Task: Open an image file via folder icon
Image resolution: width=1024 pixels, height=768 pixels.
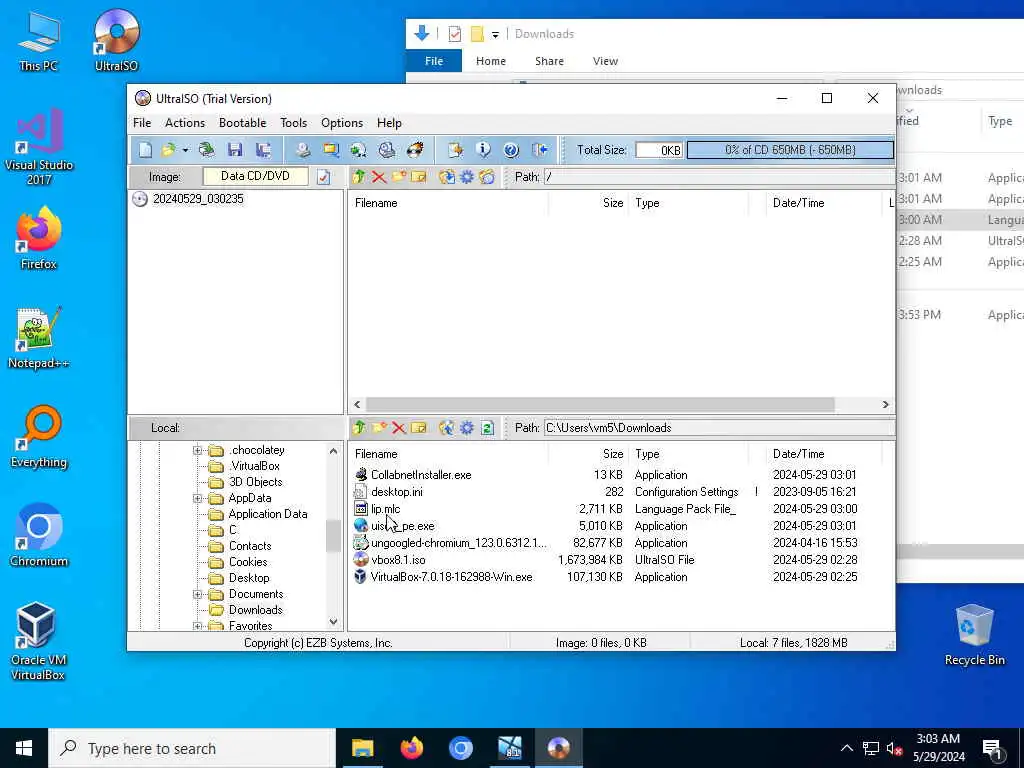Action: tap(168, 150)
